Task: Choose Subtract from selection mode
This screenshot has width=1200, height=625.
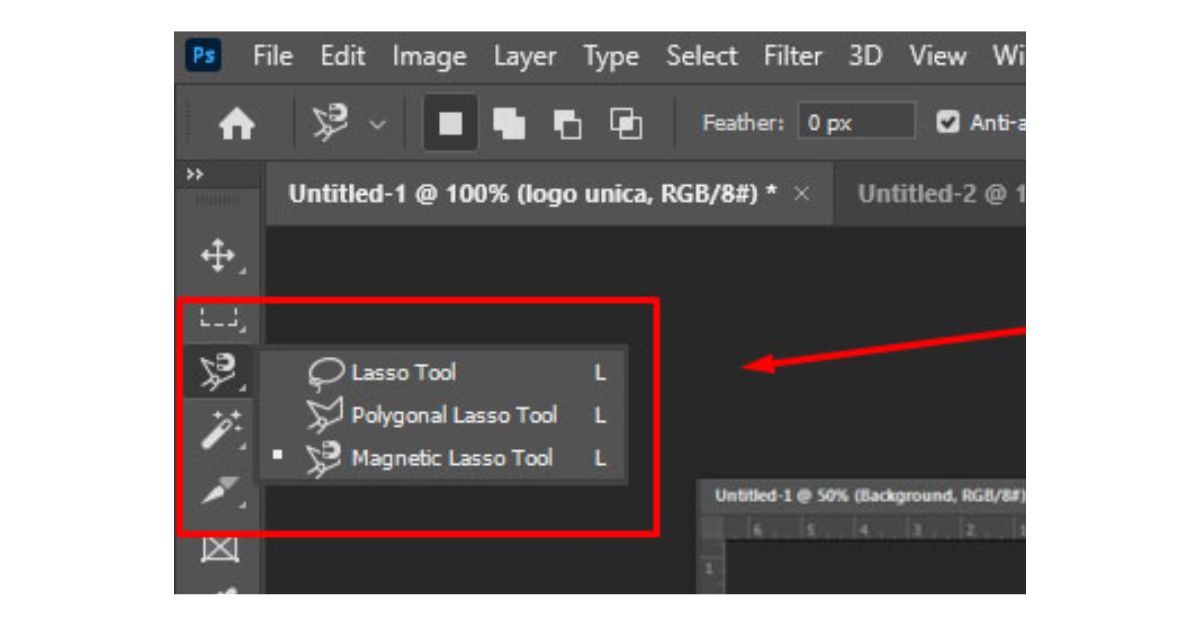Action: point(567,124)
